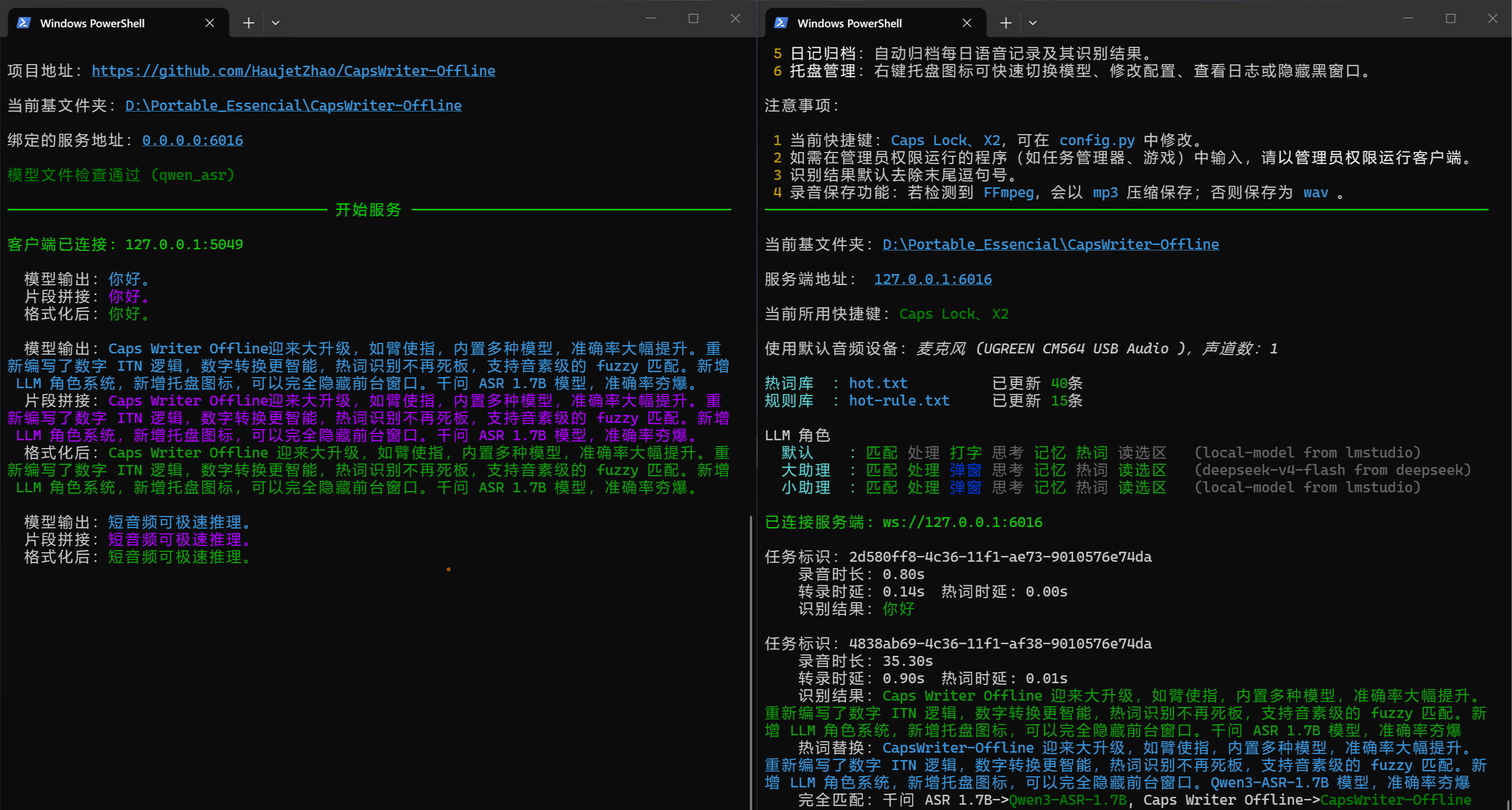Click the "托盘管理" item numbered 6

tap(823, 71)
